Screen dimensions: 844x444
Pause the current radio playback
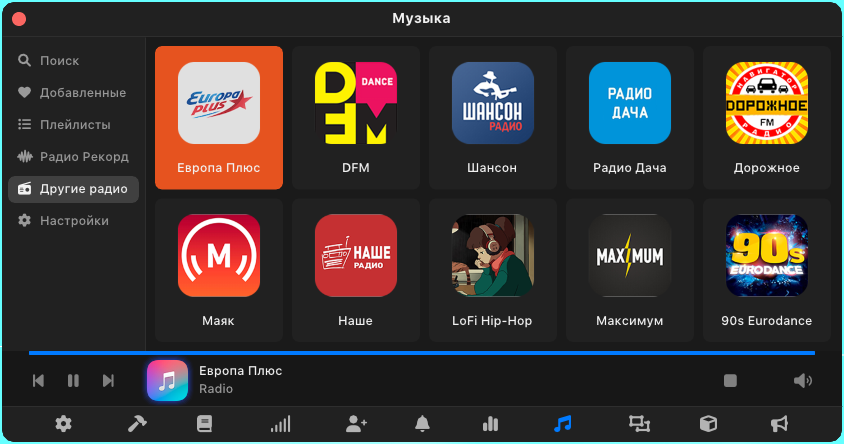click(x=73, y=380)
